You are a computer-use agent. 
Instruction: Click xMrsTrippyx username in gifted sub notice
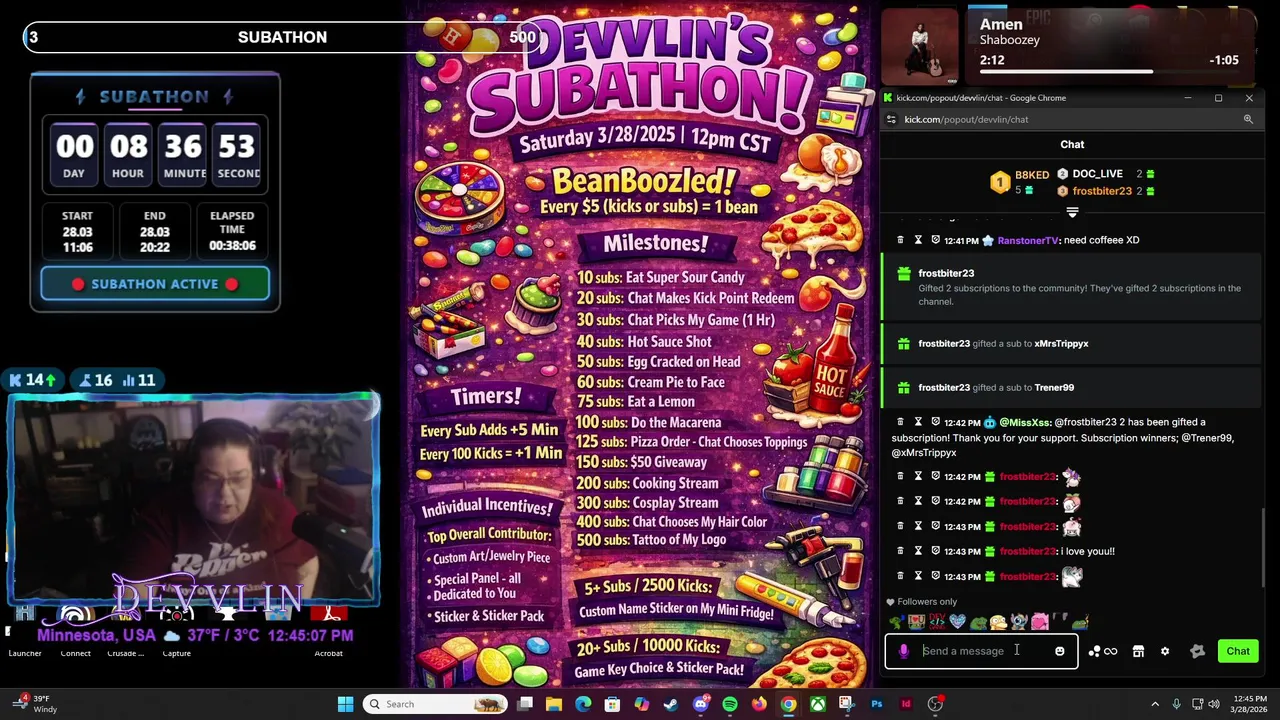pyautogui.click(x=1061, y=343)
